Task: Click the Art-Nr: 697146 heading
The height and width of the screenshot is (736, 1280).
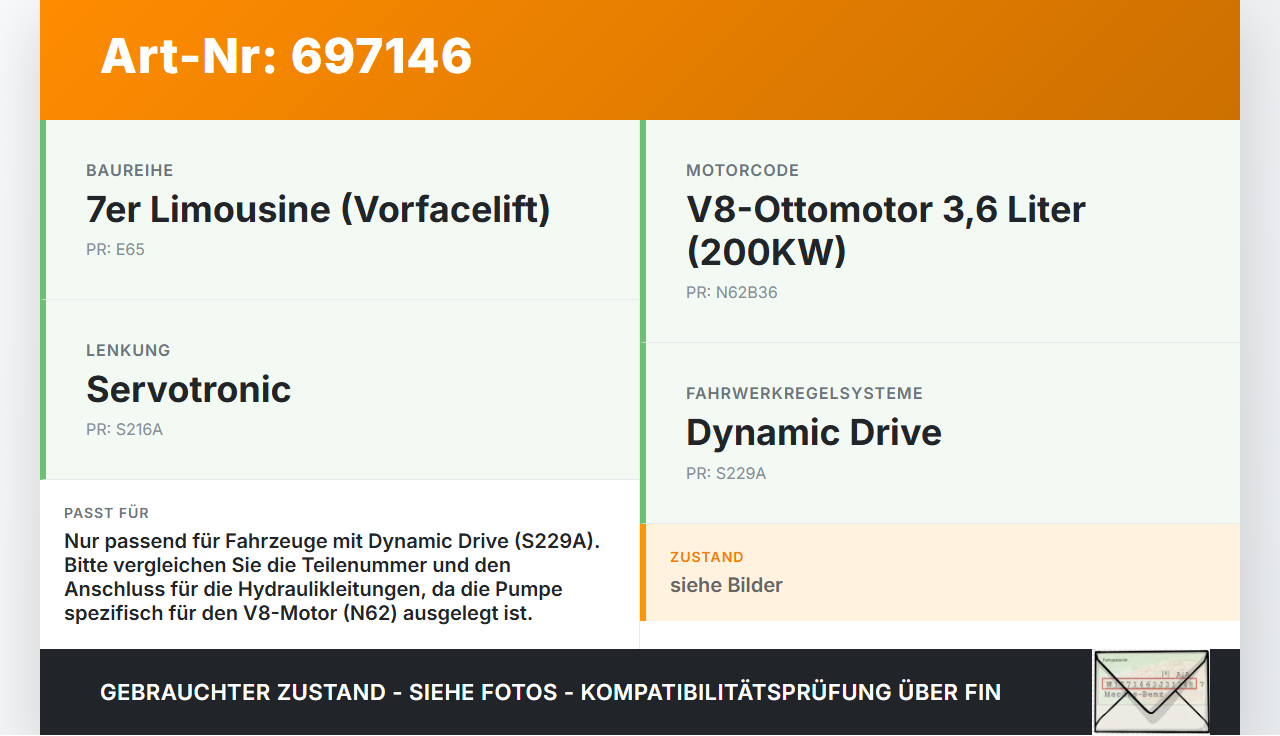Action: 286,55
